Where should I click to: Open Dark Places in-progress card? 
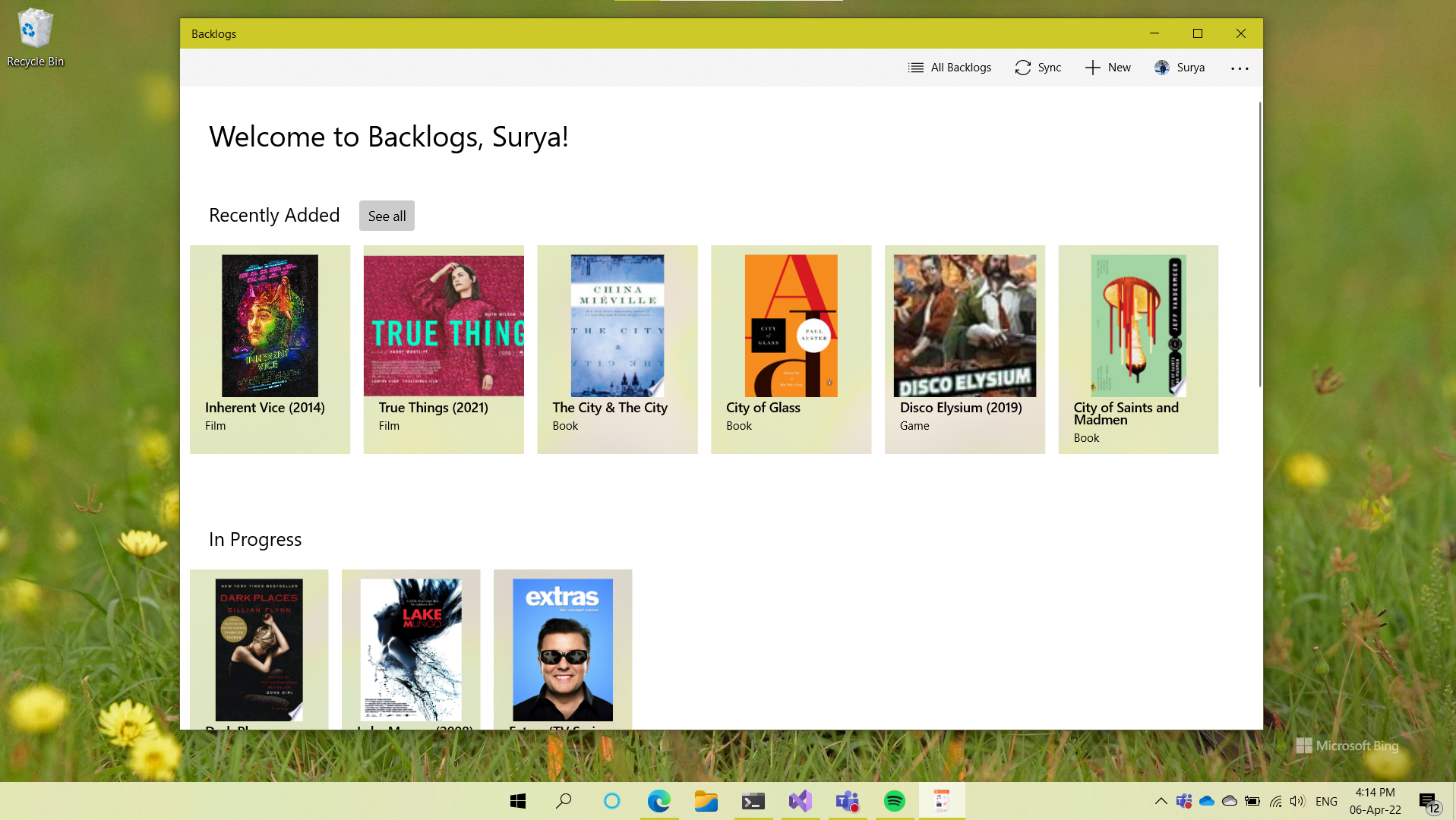click(x=259, y=649)
